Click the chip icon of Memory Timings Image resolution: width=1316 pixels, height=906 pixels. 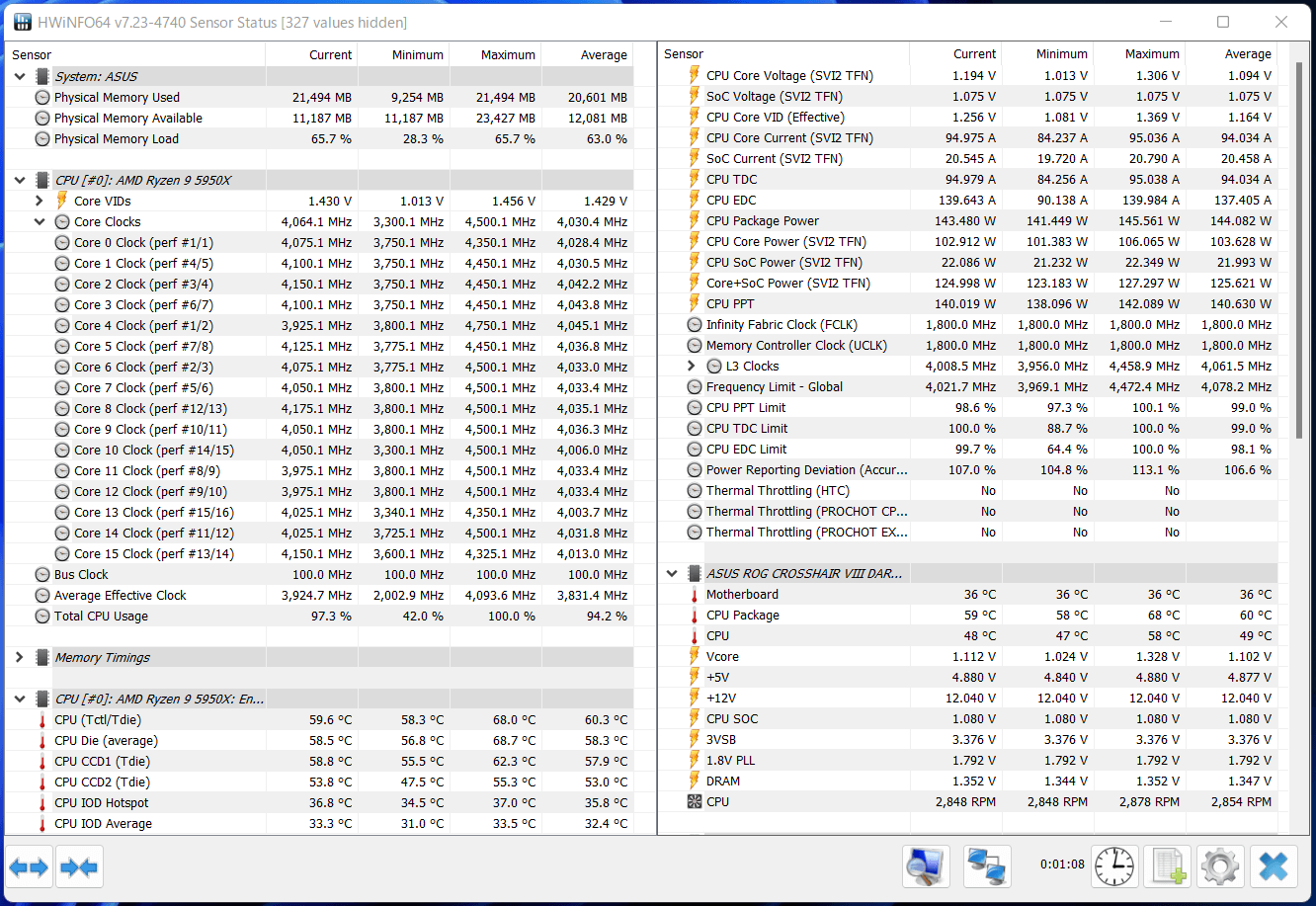pos(42,658)
